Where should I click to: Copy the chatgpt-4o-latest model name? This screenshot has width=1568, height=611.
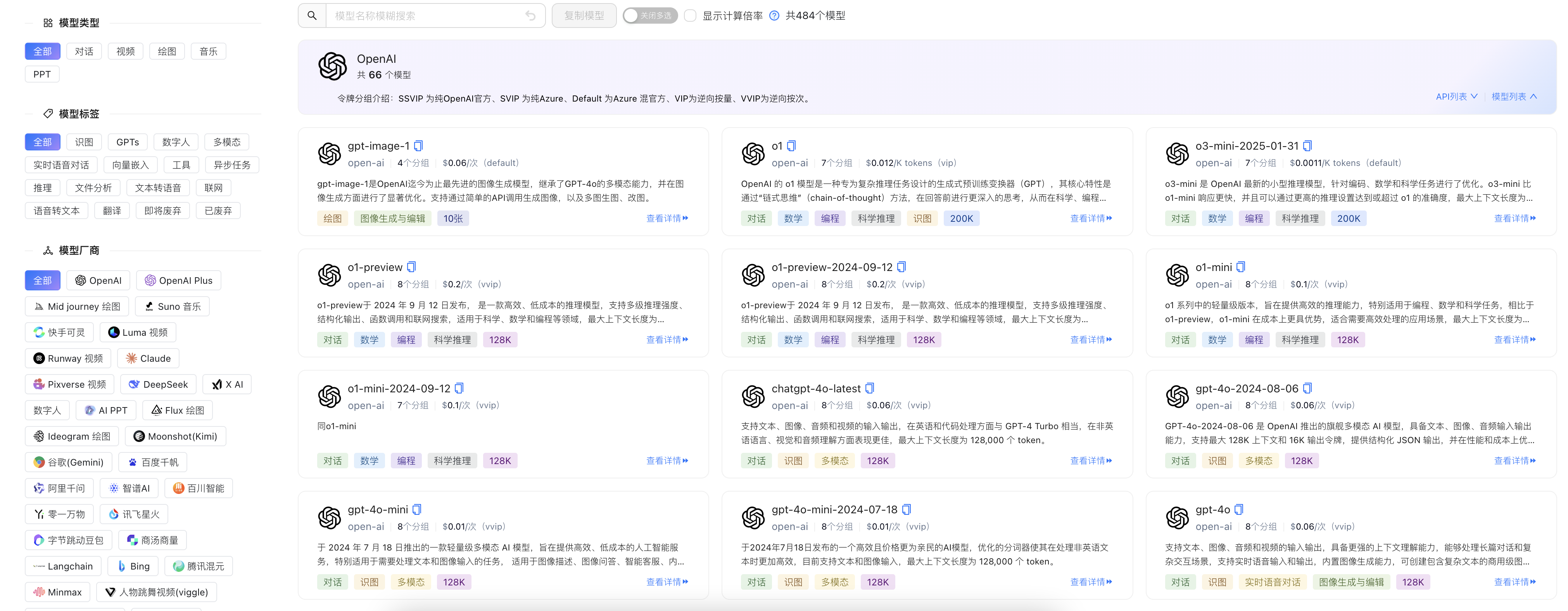click(x=869, y=388)
